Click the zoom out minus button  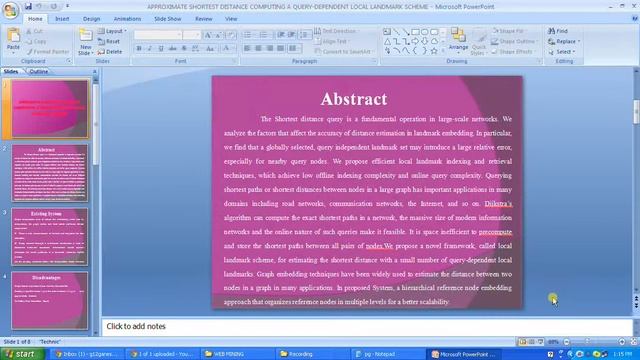(567, 342)
